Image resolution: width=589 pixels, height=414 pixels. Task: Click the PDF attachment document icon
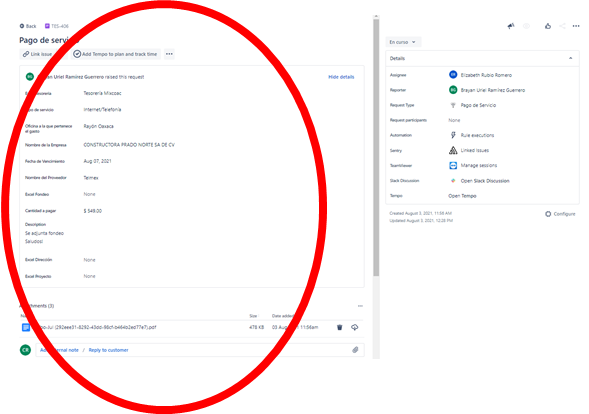tap(26, 327)
